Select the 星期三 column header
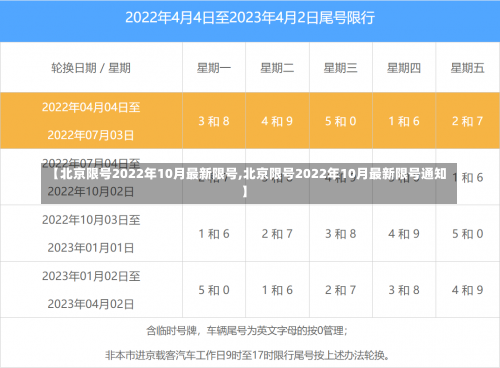 coord(341,68)
